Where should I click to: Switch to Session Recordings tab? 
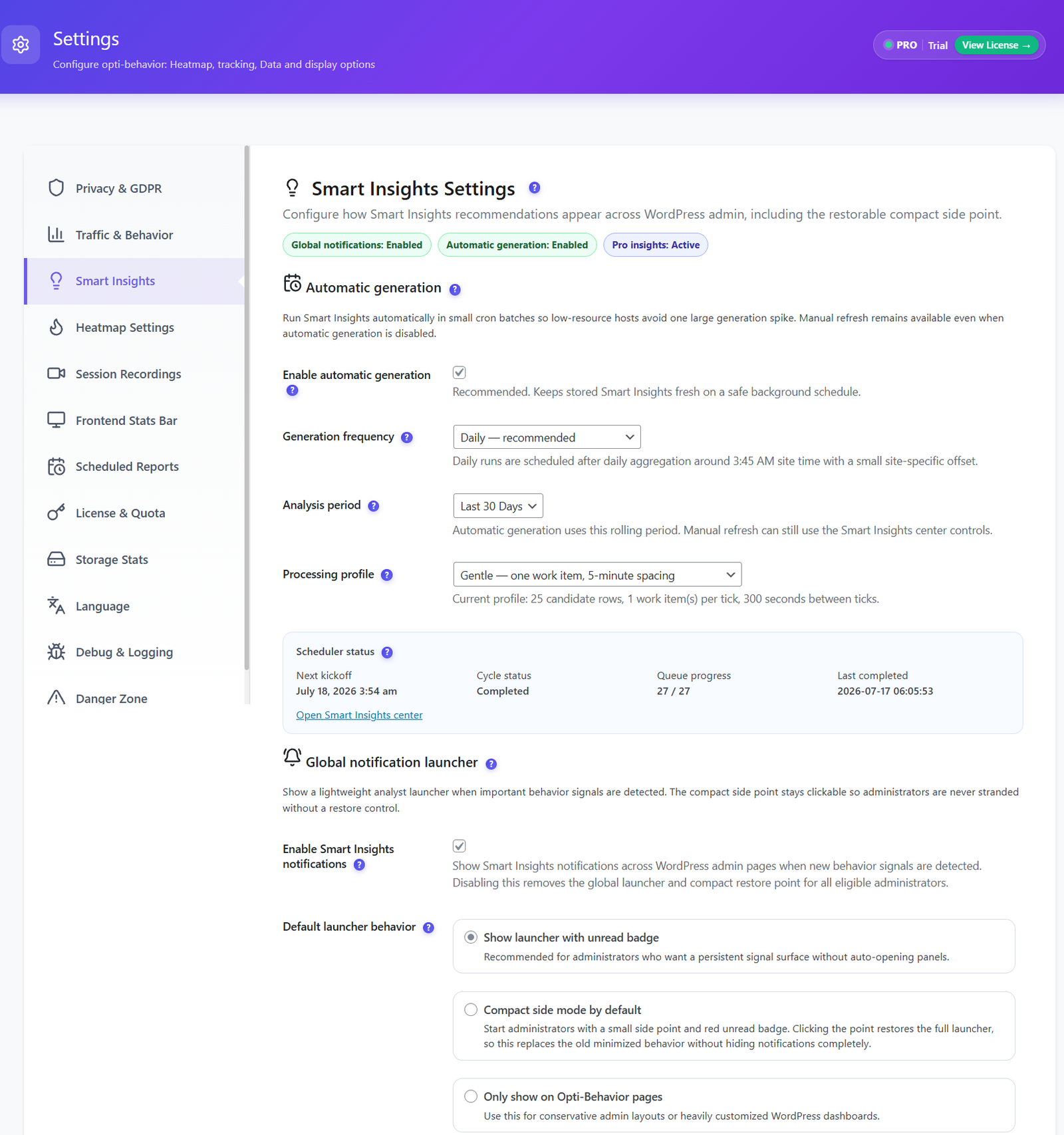point(134,374)
